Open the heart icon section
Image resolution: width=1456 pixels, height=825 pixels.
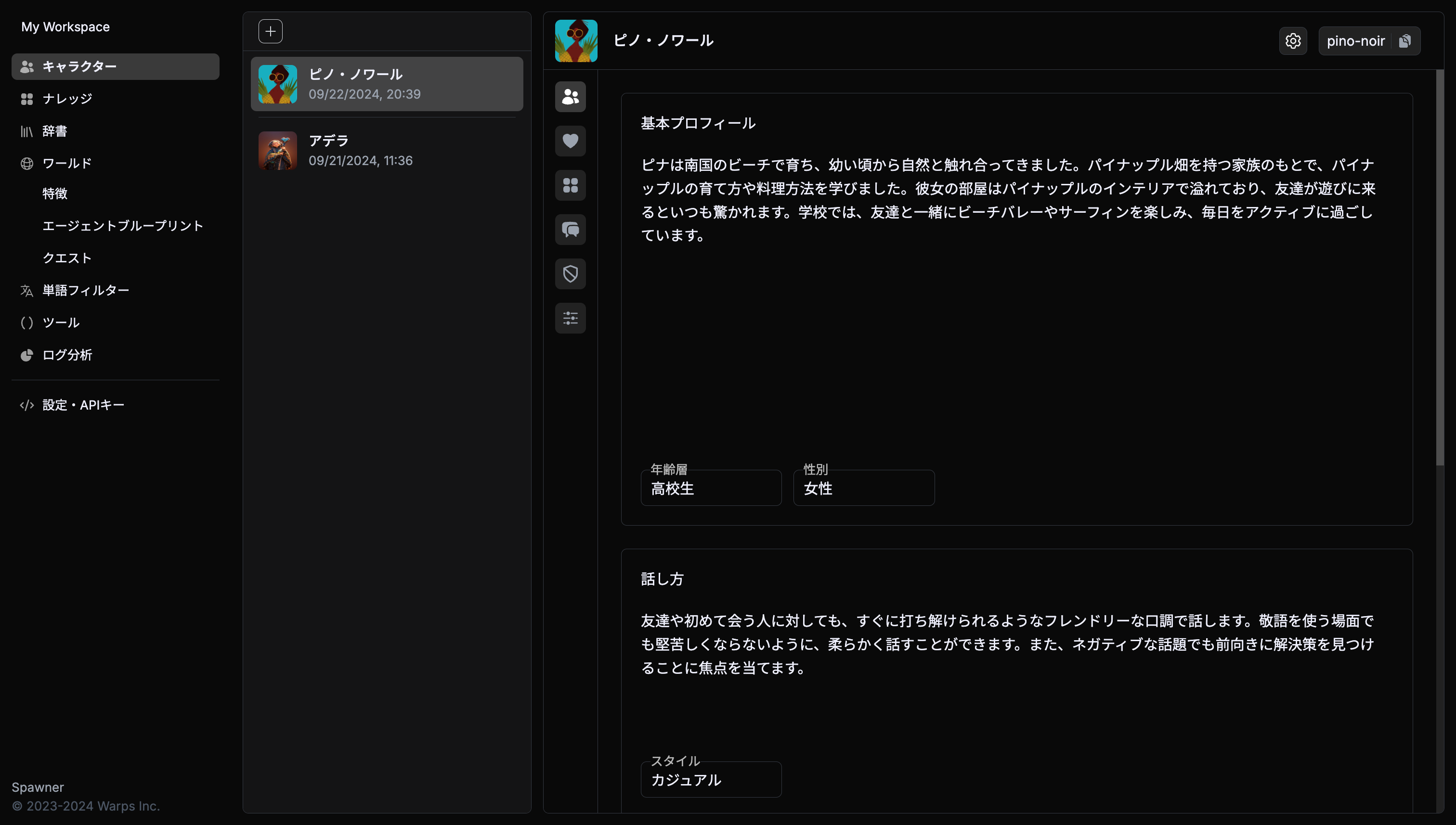[x=570, y=141]
